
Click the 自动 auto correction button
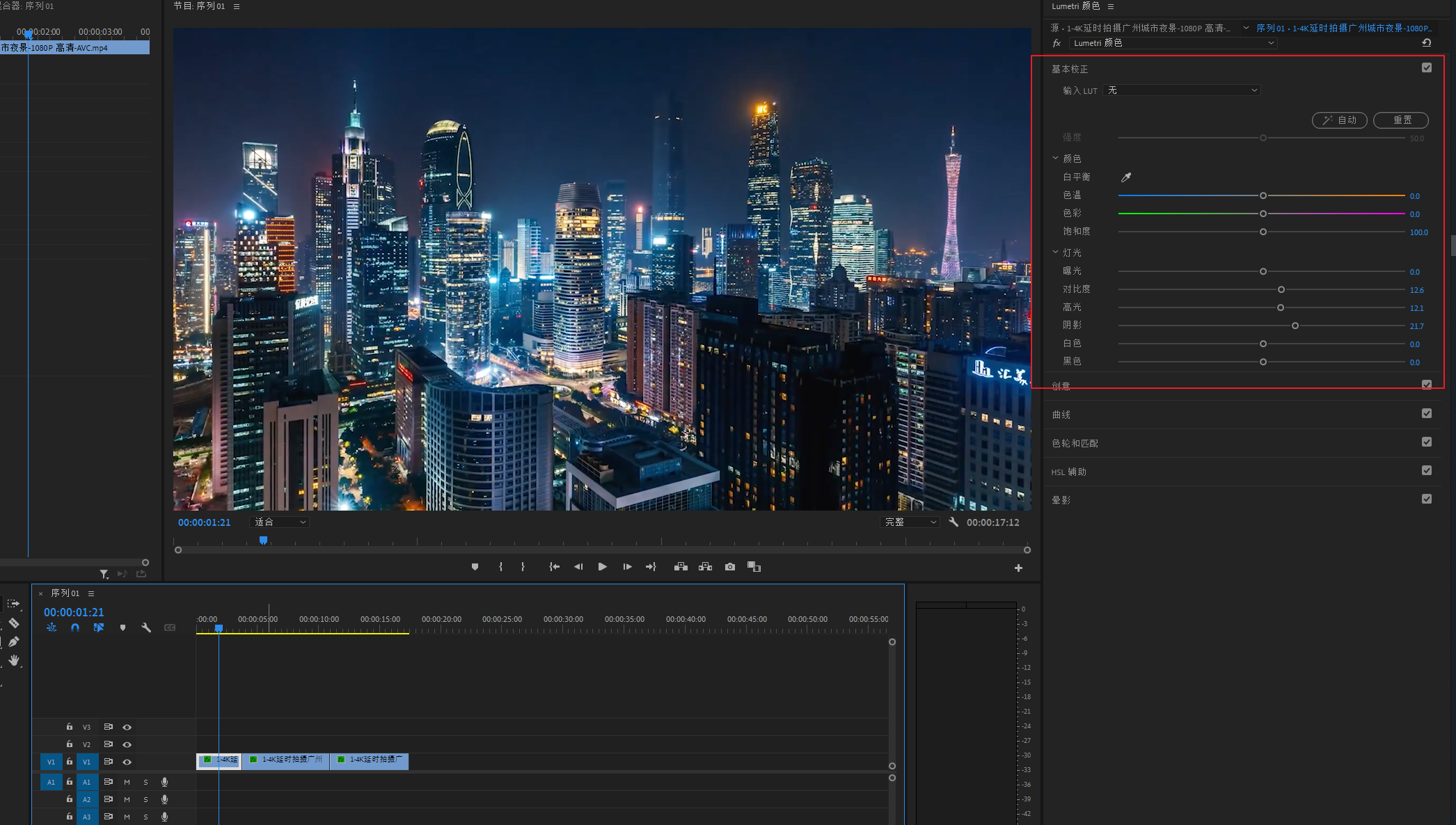point(1339,120)
